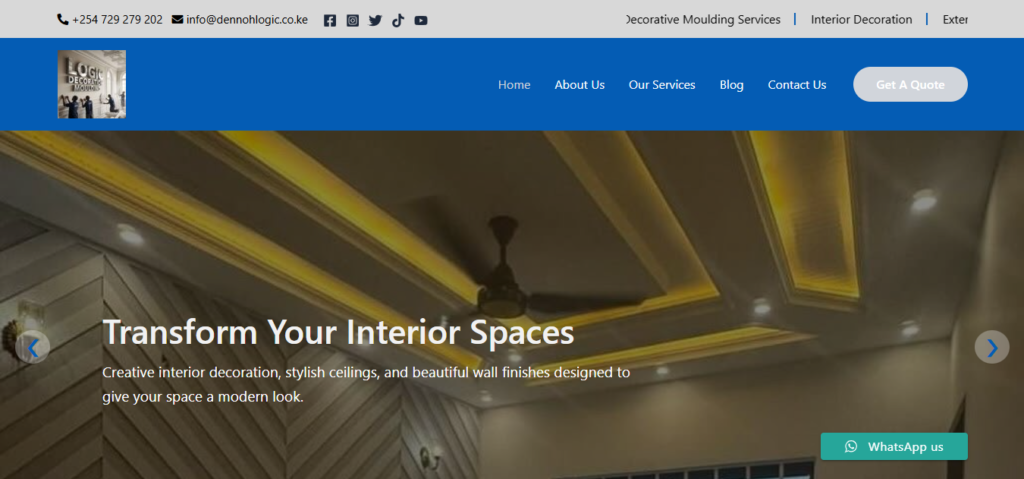Go to previous slide with left arrow
The width and height of the screenshot is (1024, 479).
tap(32, 347)
